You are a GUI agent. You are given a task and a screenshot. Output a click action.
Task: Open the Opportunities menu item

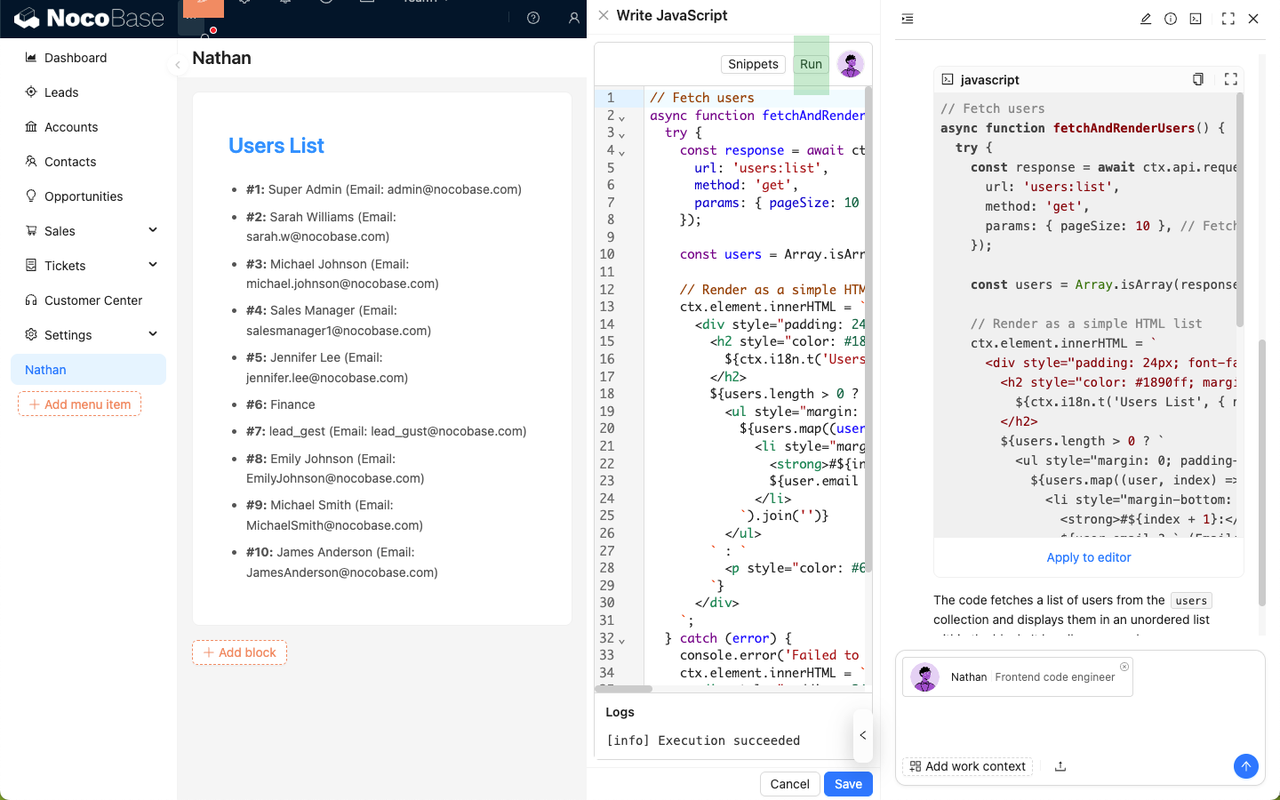(x=88, y=196)
